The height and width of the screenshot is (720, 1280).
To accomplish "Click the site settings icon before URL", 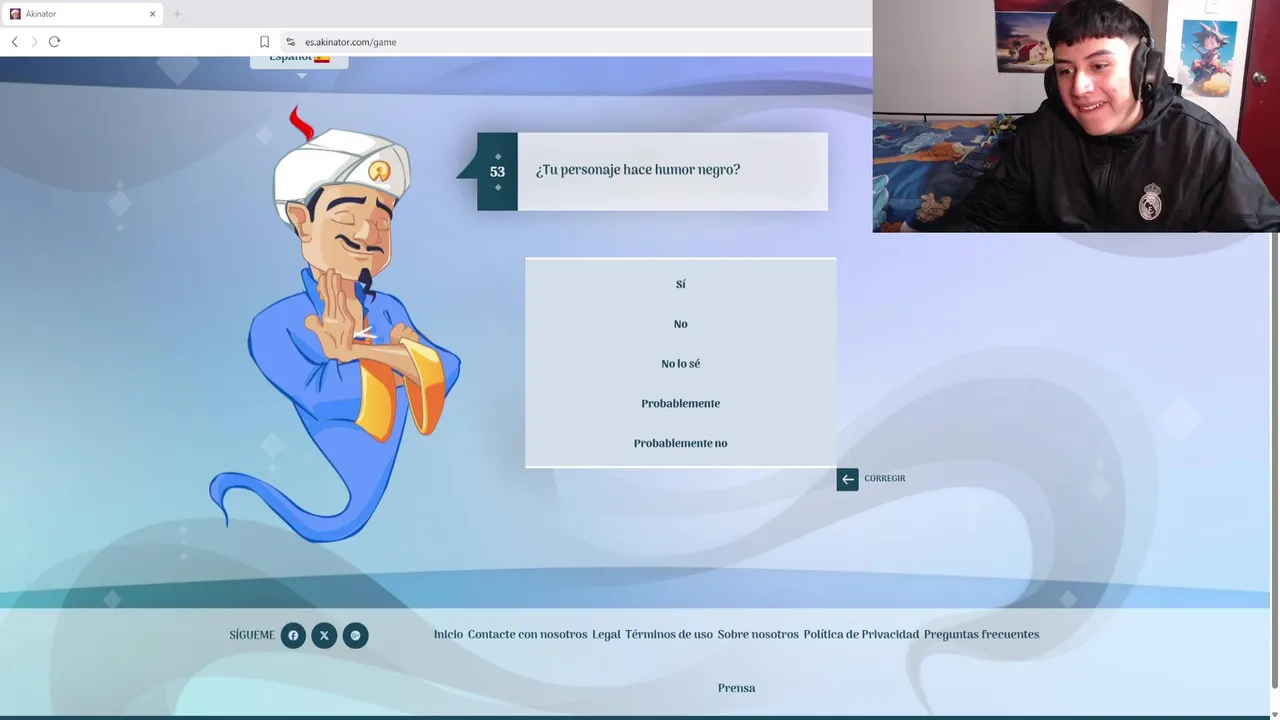I will tap(290, 42).
